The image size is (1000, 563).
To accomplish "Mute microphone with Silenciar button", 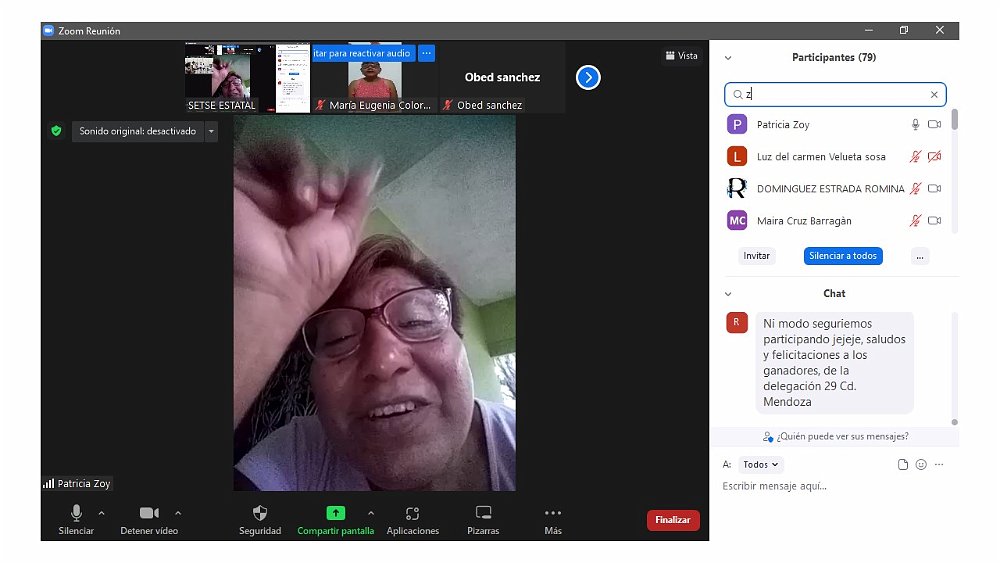I will [x=76, y=514].
